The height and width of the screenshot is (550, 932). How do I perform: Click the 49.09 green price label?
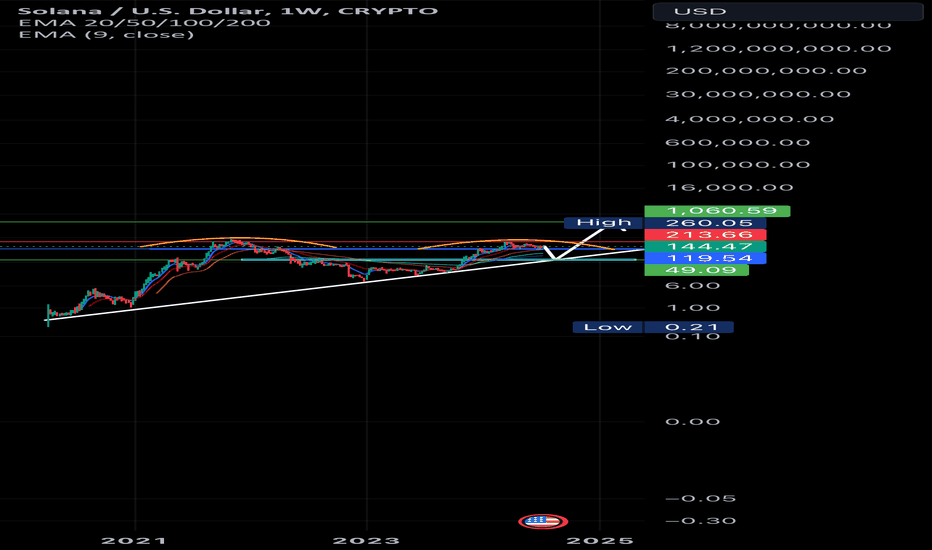coord(697,270)
